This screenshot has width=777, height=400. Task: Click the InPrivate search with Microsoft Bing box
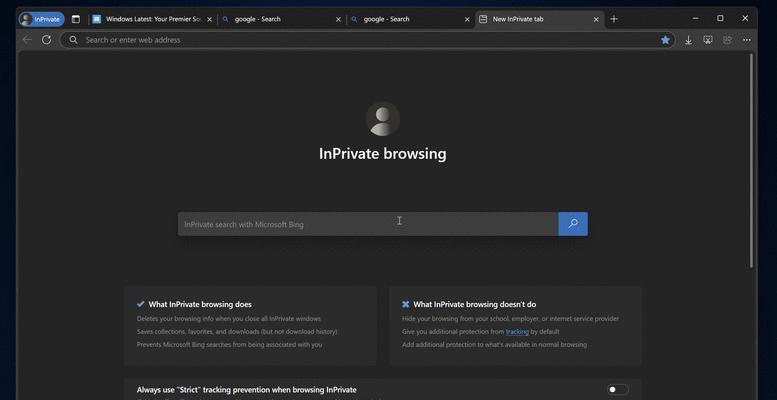click(x=368, y=224)
